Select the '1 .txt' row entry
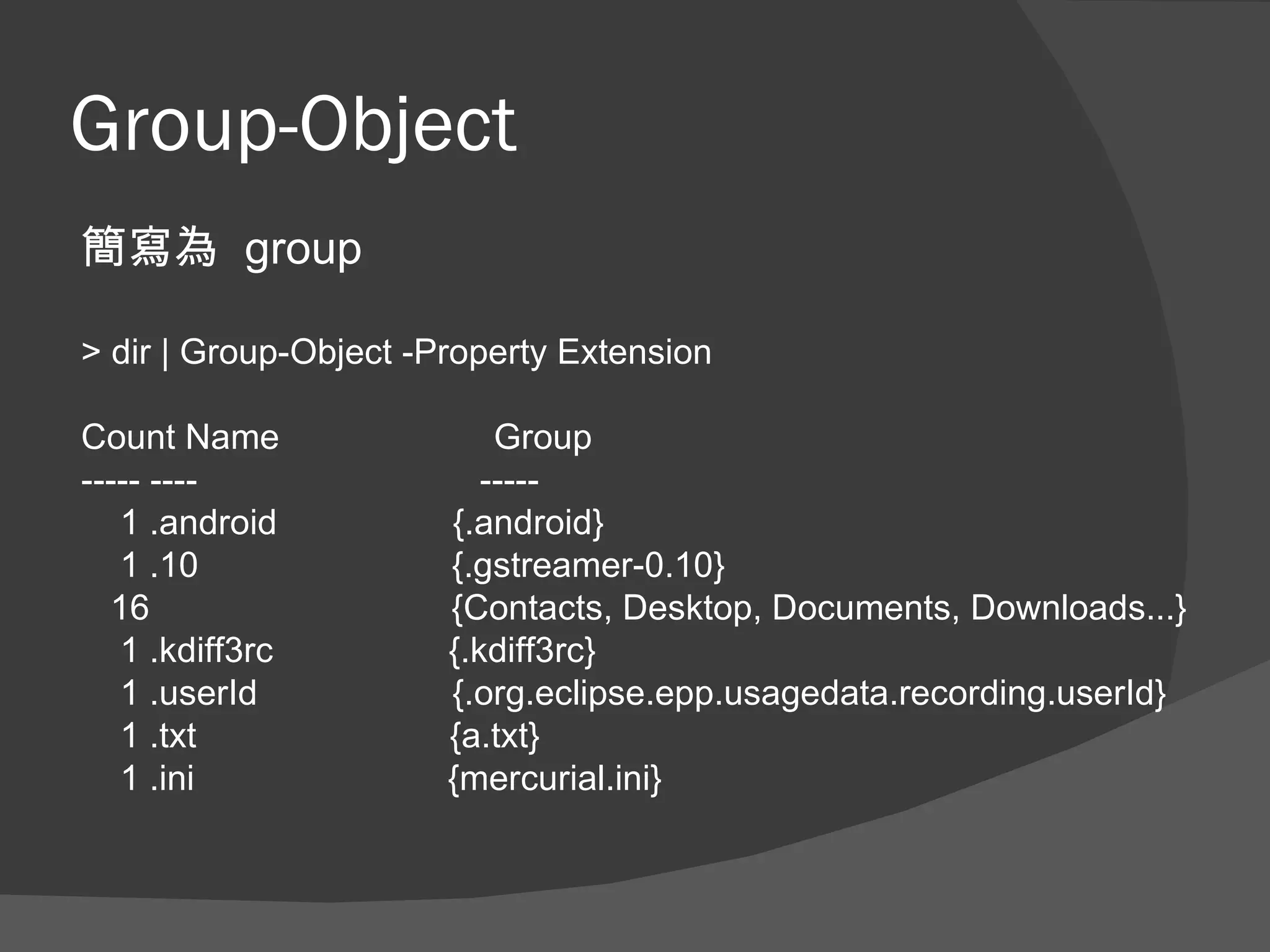This screenshot has height=952, width=1270. [159, 736]
